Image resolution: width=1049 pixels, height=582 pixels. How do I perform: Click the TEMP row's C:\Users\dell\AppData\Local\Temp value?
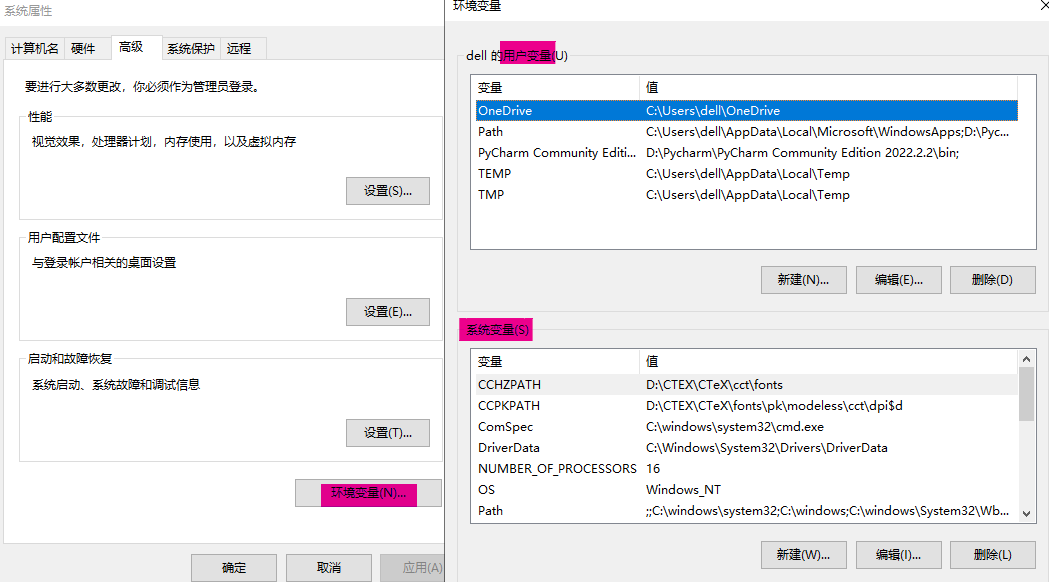click(747, 174)
